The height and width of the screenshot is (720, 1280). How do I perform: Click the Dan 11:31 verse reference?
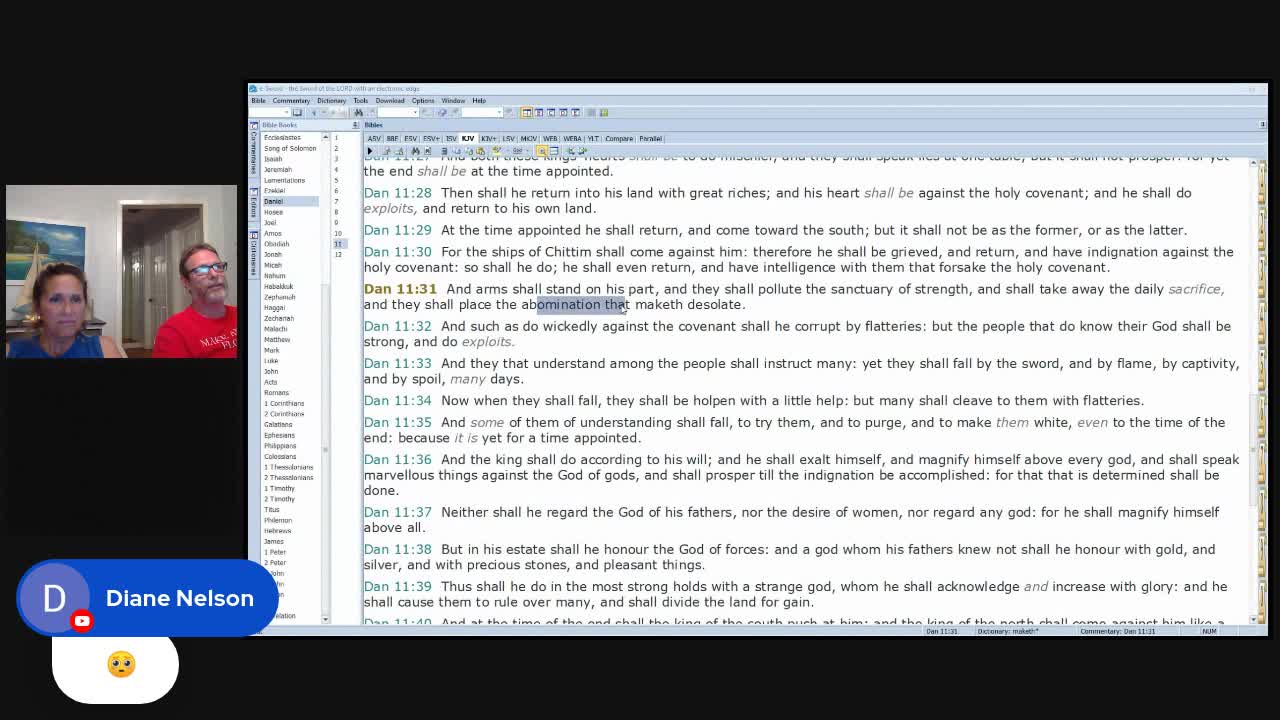(400, 289)
